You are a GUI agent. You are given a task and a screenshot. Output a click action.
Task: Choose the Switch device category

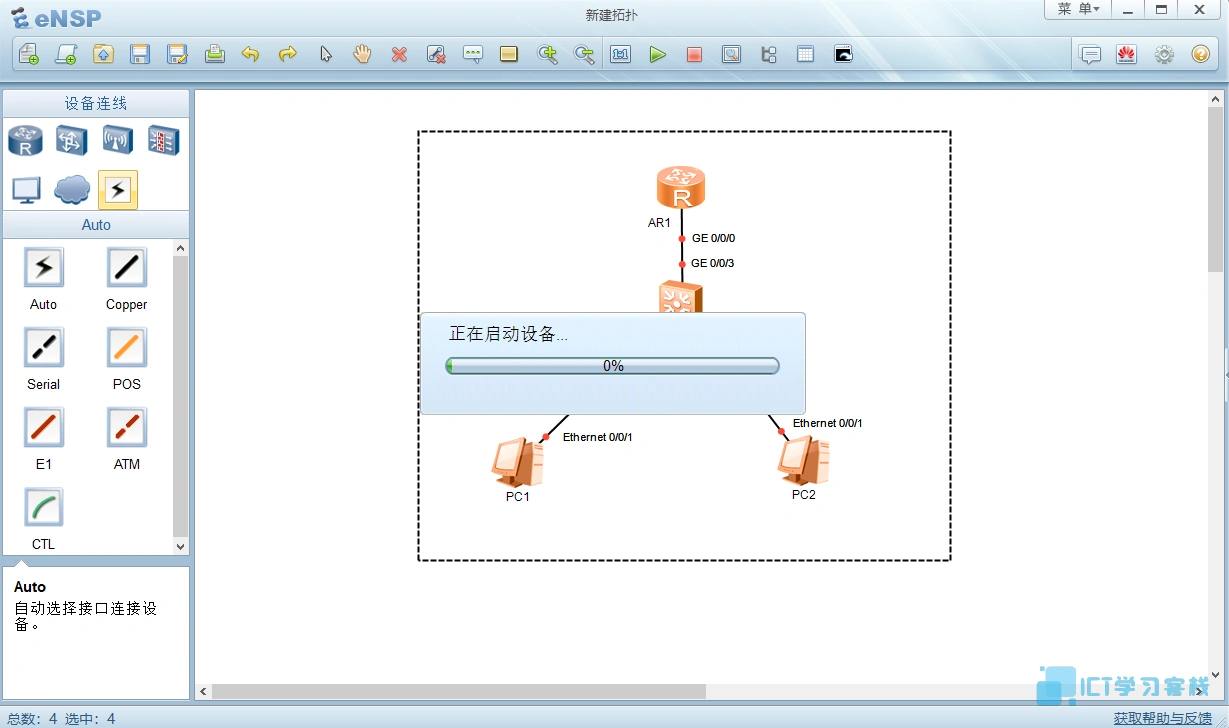click(71, 140)
